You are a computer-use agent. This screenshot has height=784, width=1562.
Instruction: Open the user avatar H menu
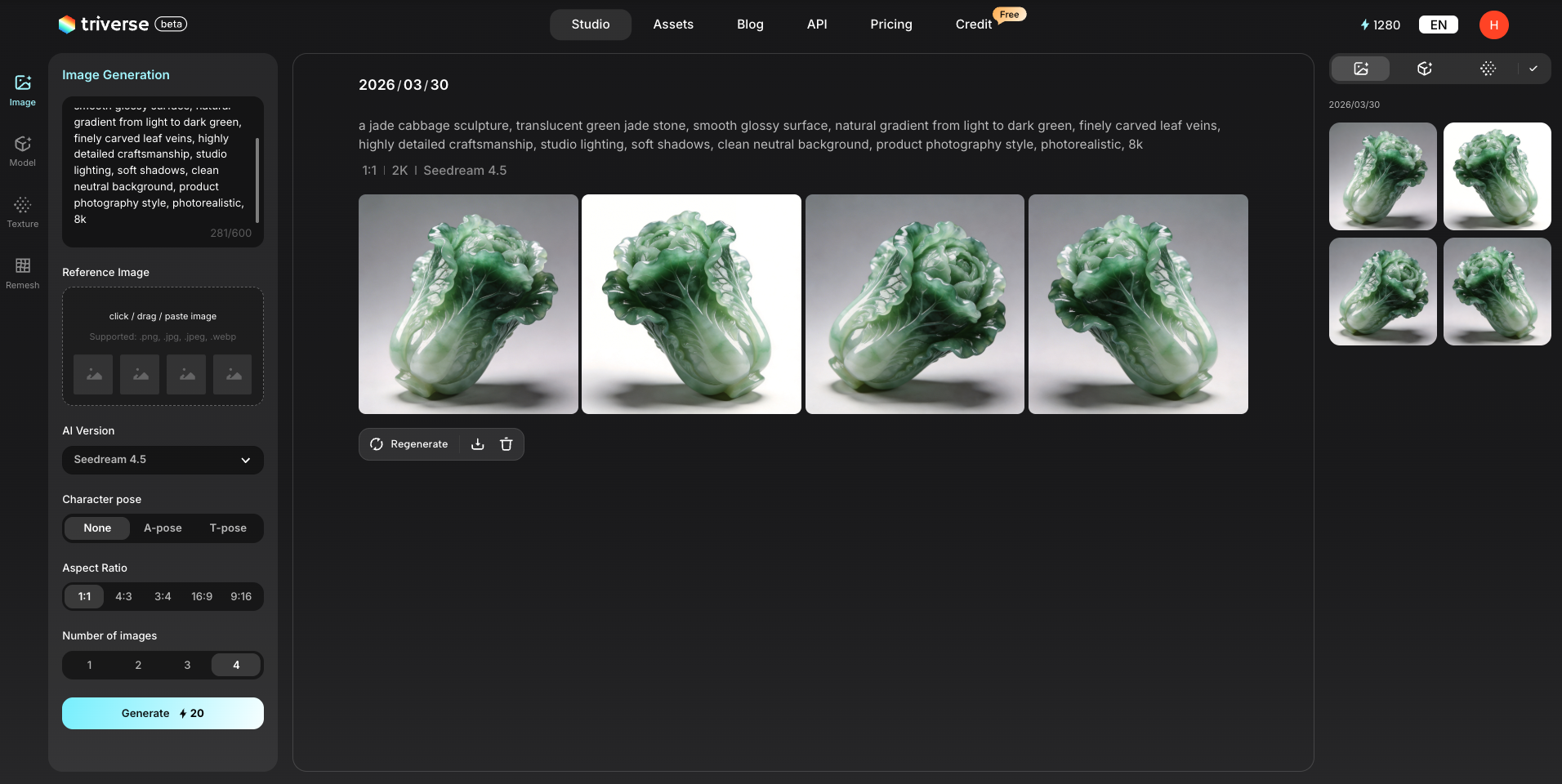(x=1493, y=24)
